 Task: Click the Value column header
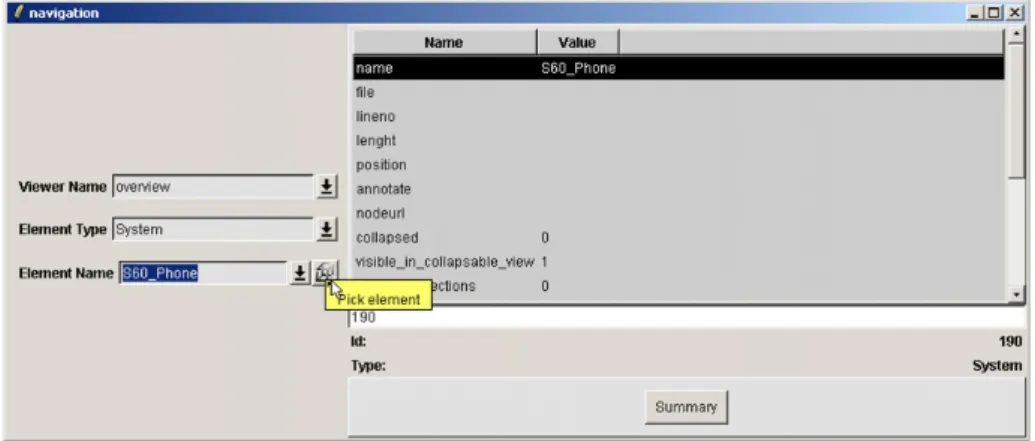578,42
